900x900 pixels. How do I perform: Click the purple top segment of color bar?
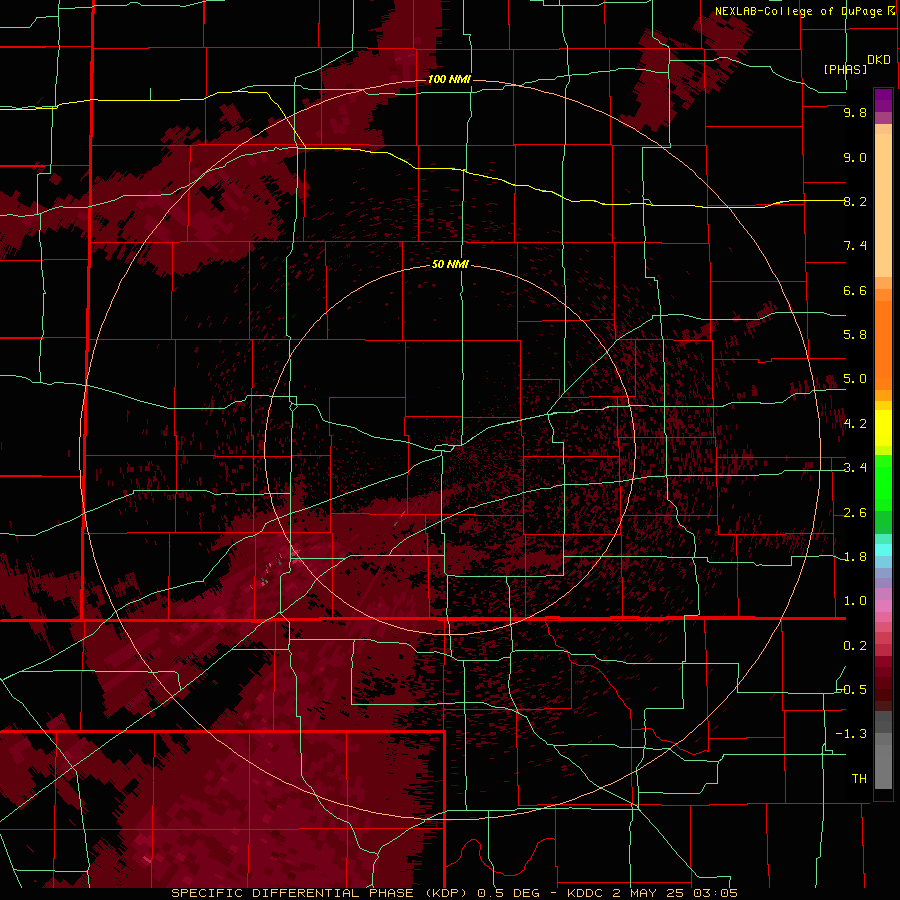pos(883,100)
